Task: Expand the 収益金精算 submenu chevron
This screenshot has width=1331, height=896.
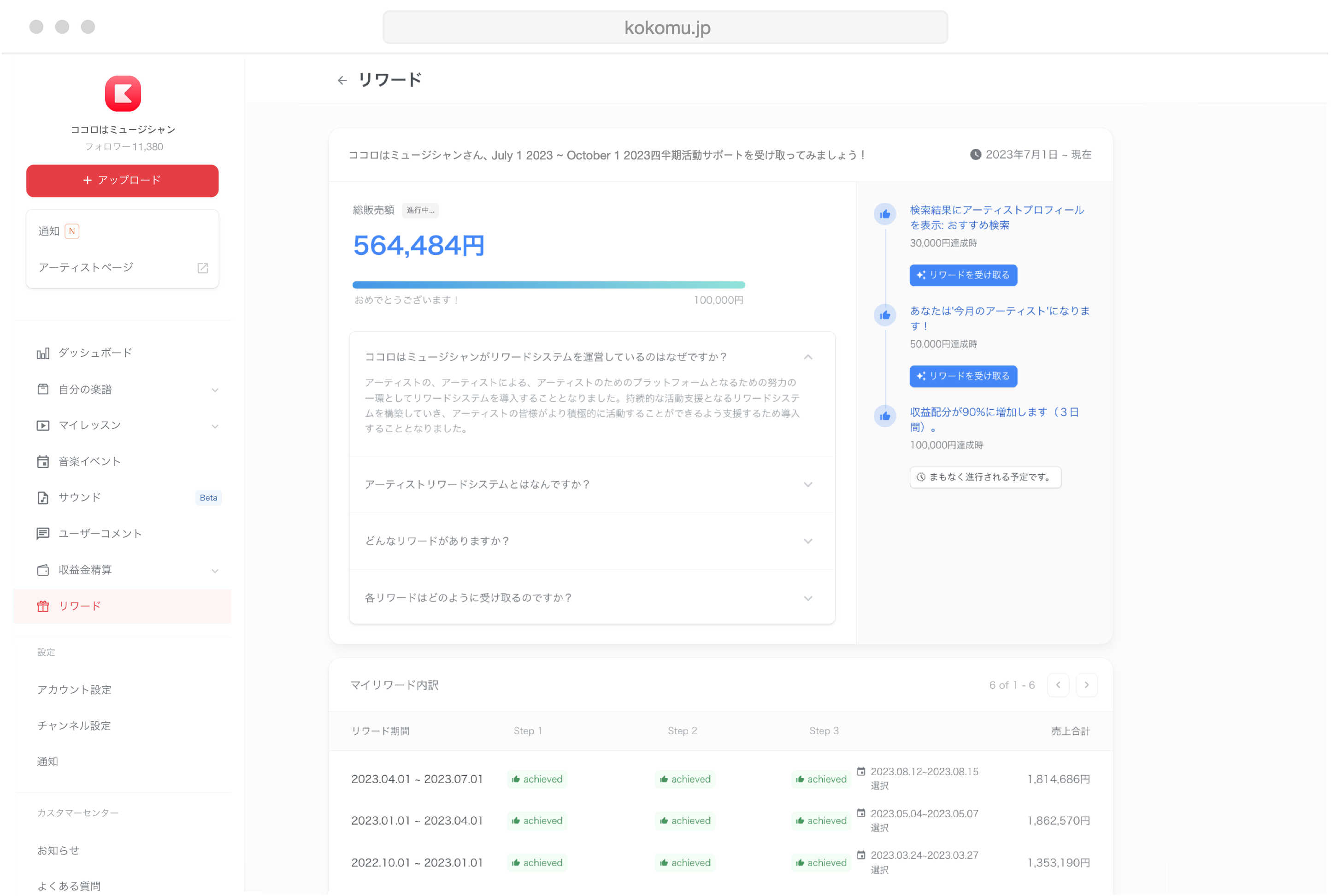Action: tap(215, 571)
